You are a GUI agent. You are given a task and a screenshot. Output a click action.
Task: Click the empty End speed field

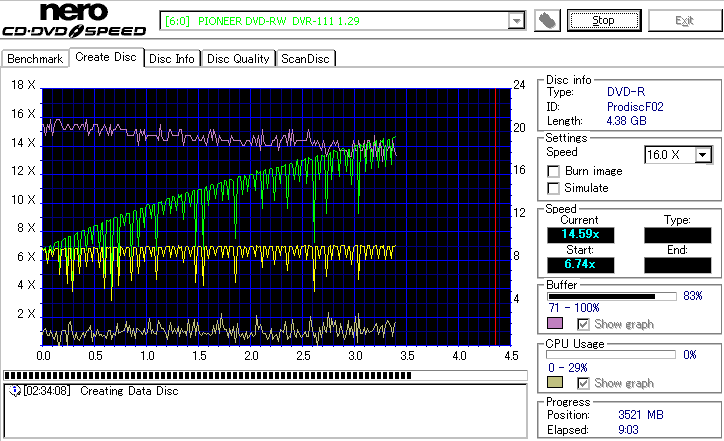point(677,265)
